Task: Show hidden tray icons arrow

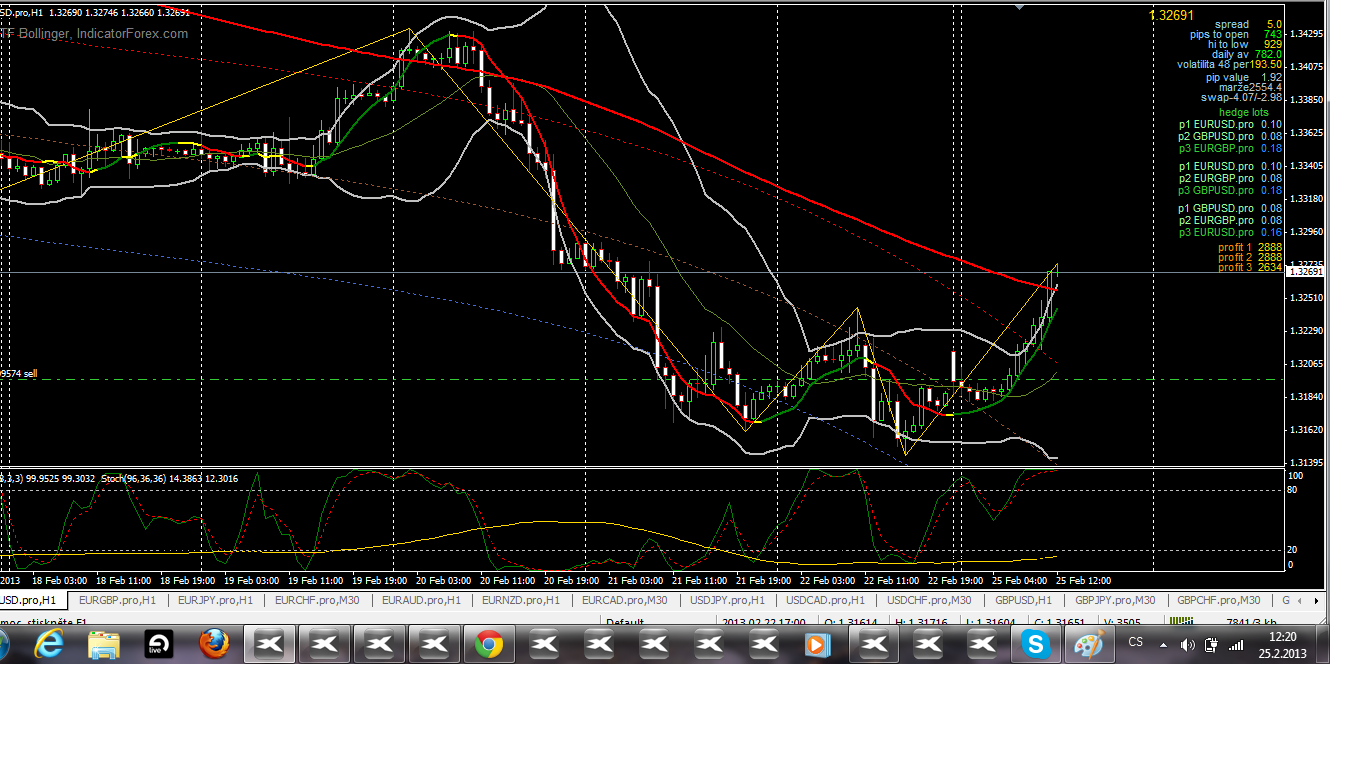Action: pos(1163,645)
